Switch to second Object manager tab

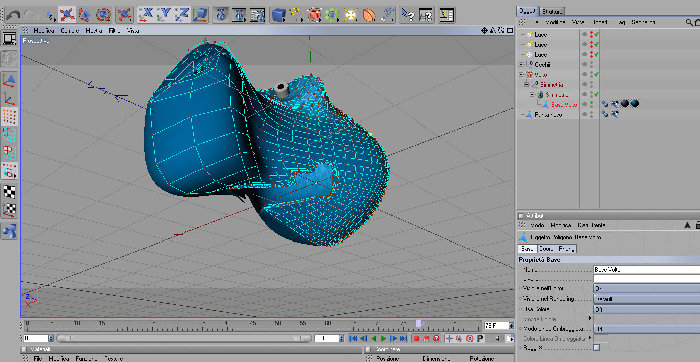(552, 11)
